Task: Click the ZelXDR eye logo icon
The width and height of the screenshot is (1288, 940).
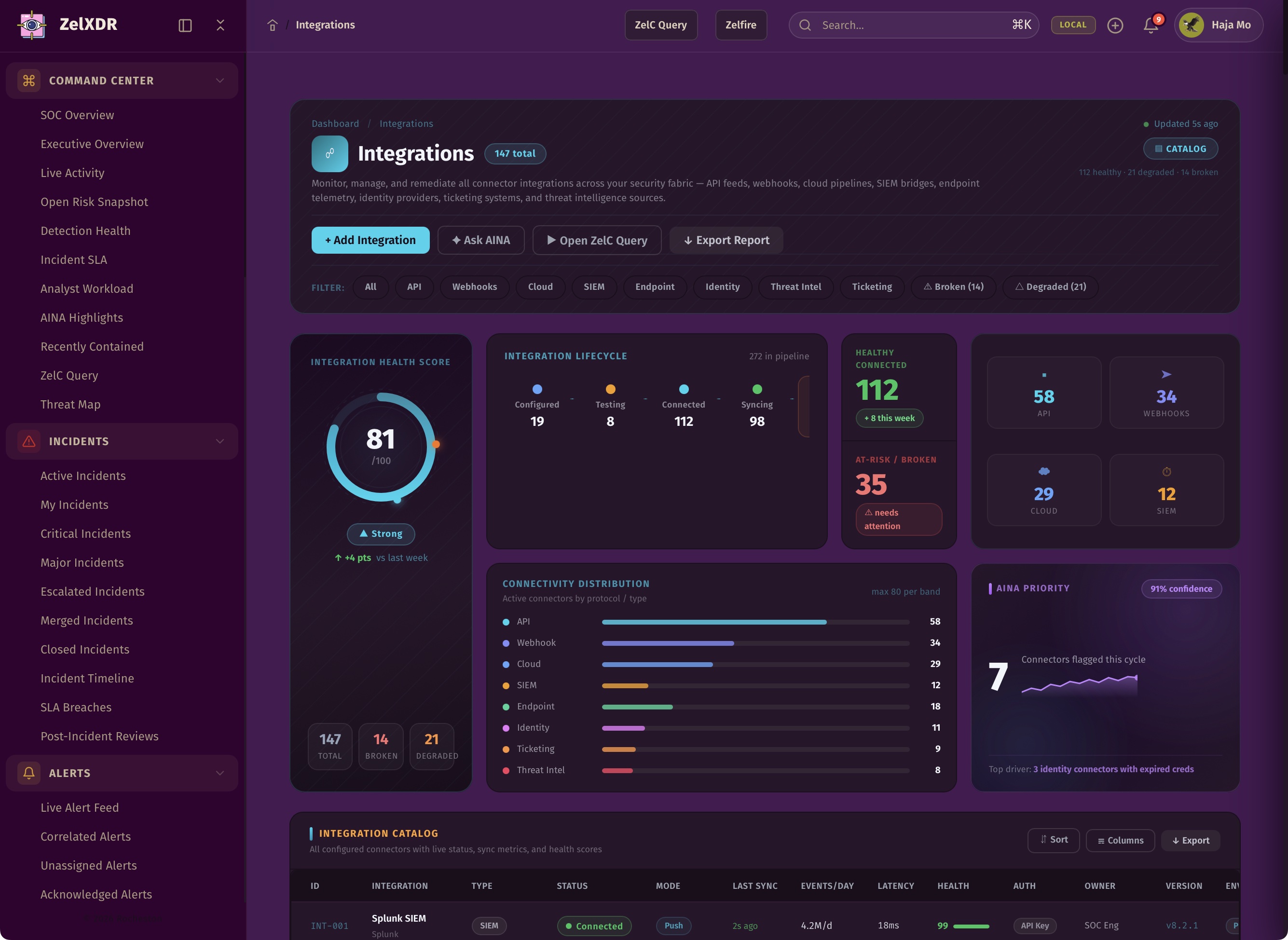Action: tap(32, 25)
